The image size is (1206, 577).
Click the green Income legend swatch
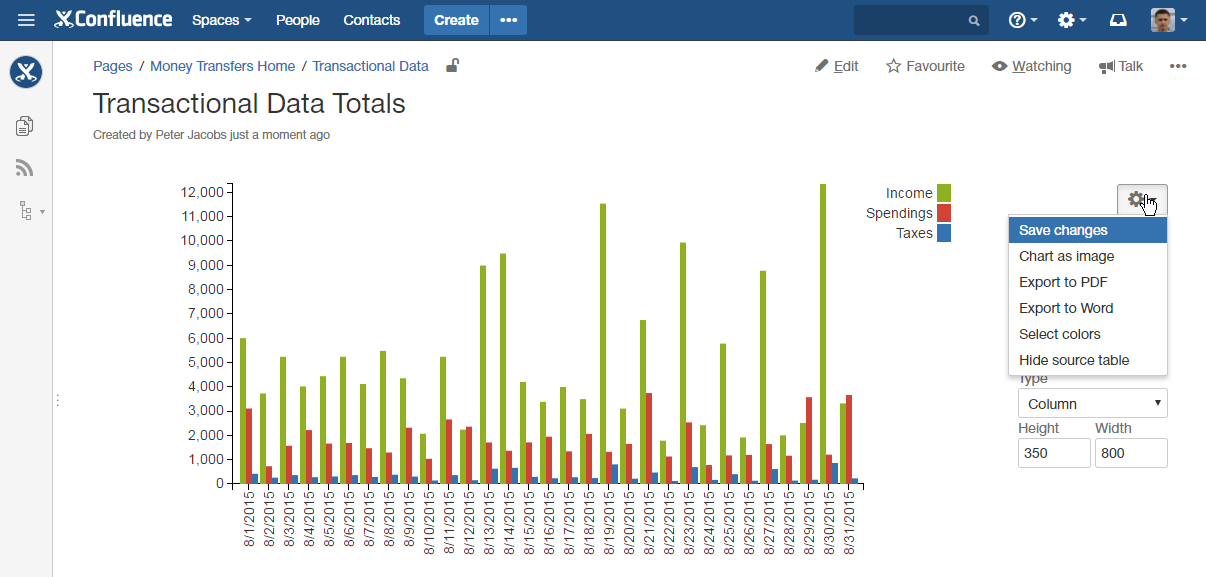pos(943,193)
